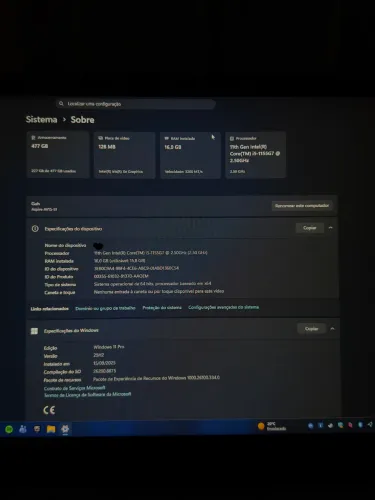The height and width of the screenshot is (500, 375).
Task: Go back to Sistema in breadcrumb
Action: [41, 119]
